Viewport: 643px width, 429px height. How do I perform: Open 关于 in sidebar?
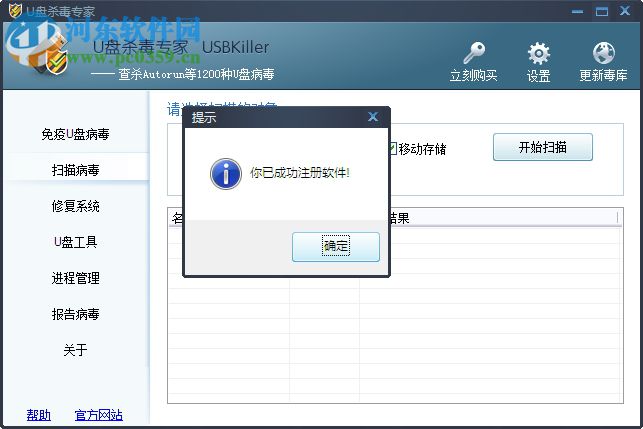pyautogui.click(x=75, y=350)
